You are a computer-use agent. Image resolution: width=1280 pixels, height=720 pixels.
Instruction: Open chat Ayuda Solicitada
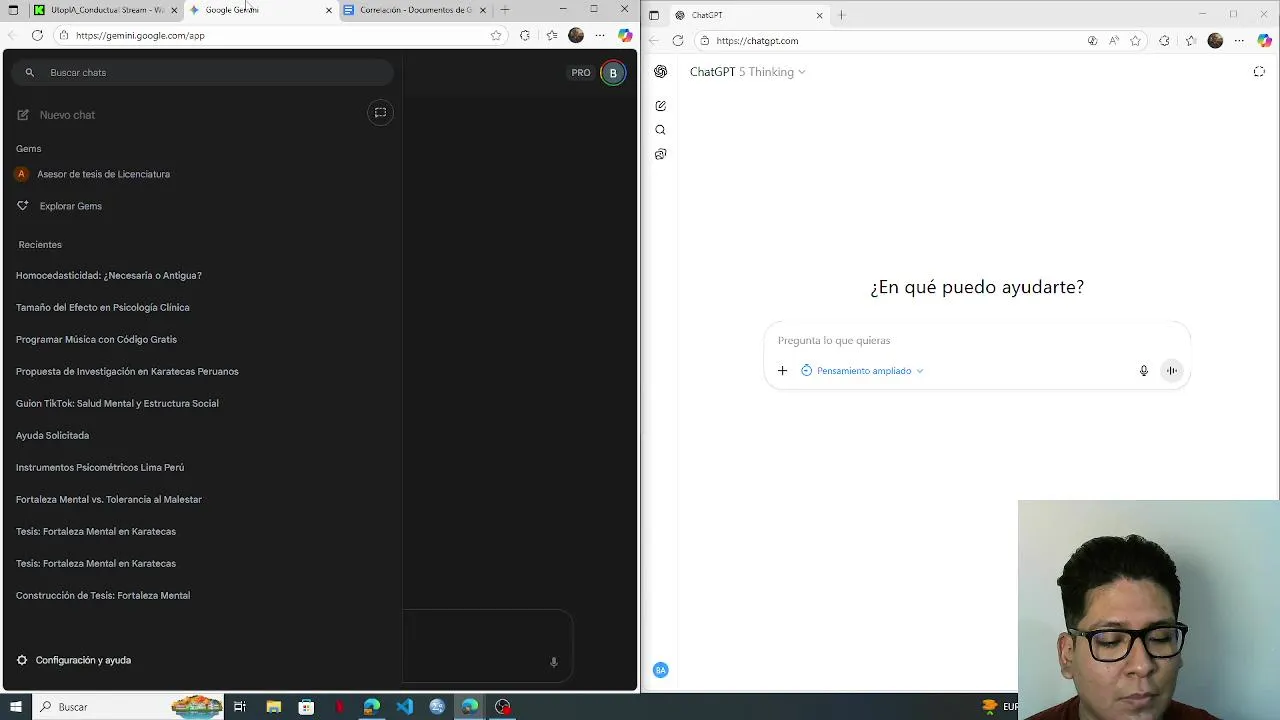pyautogui.click(x=52, y=435)
